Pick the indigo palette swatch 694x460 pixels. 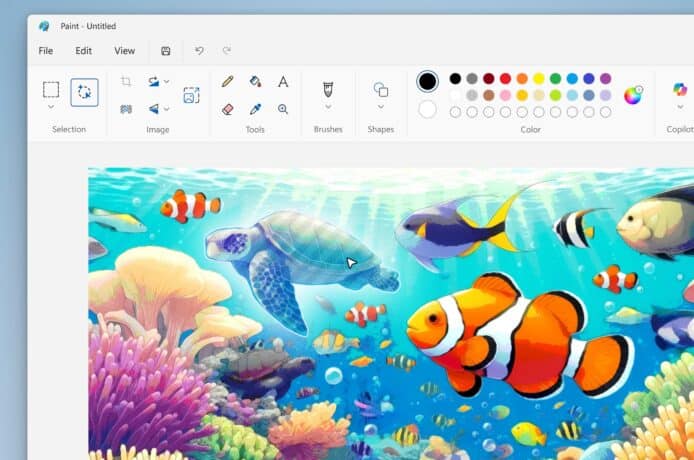pyautogui.click(x=589, y=79)
